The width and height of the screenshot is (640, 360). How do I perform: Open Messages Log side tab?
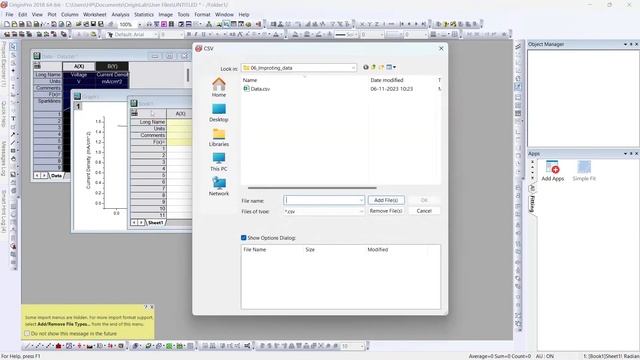tap(3, 158)
